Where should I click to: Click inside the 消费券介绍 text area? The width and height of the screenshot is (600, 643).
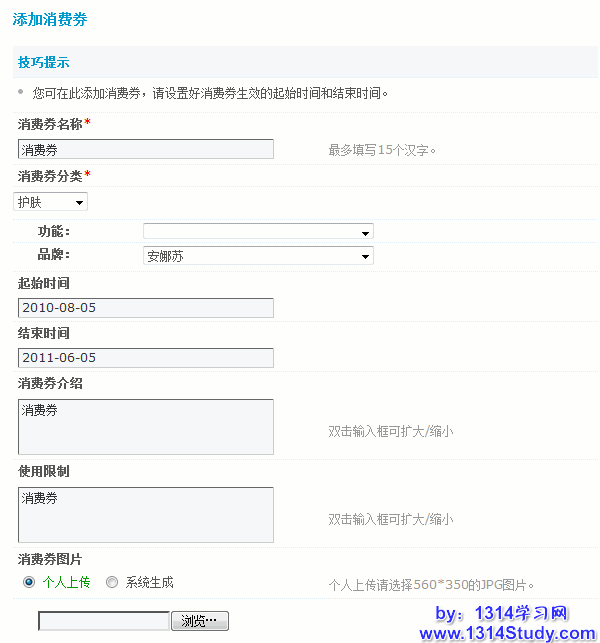click(x=146, y=427)
